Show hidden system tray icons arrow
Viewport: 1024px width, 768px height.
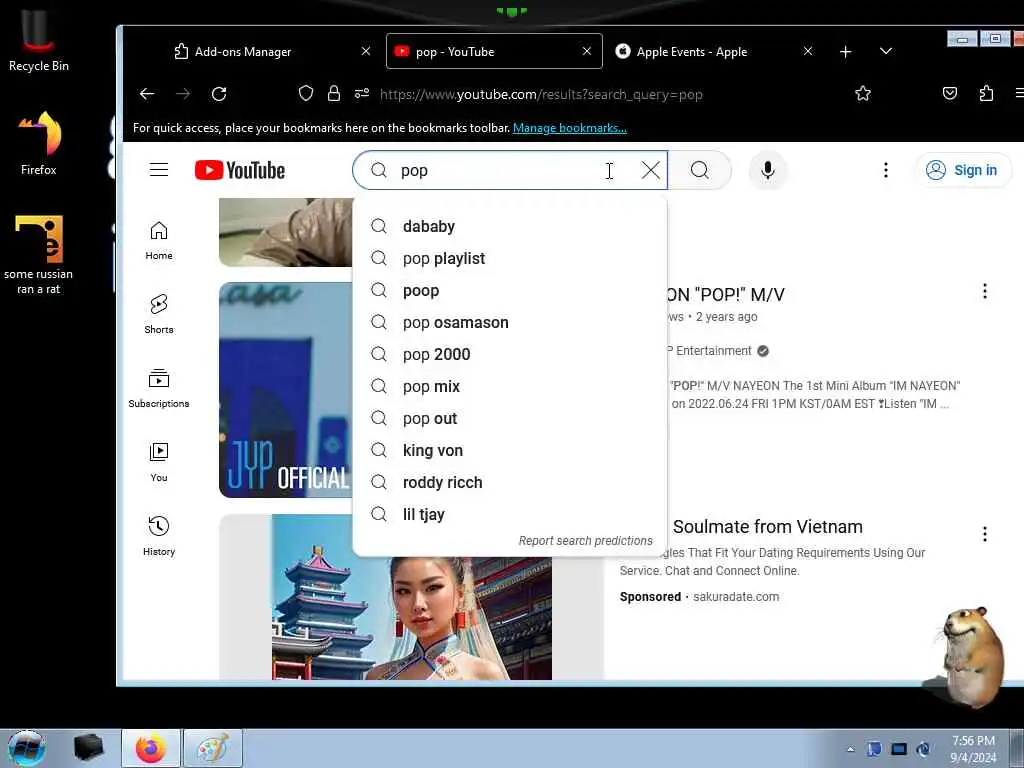pyautogui.click(x=850, y=750)
